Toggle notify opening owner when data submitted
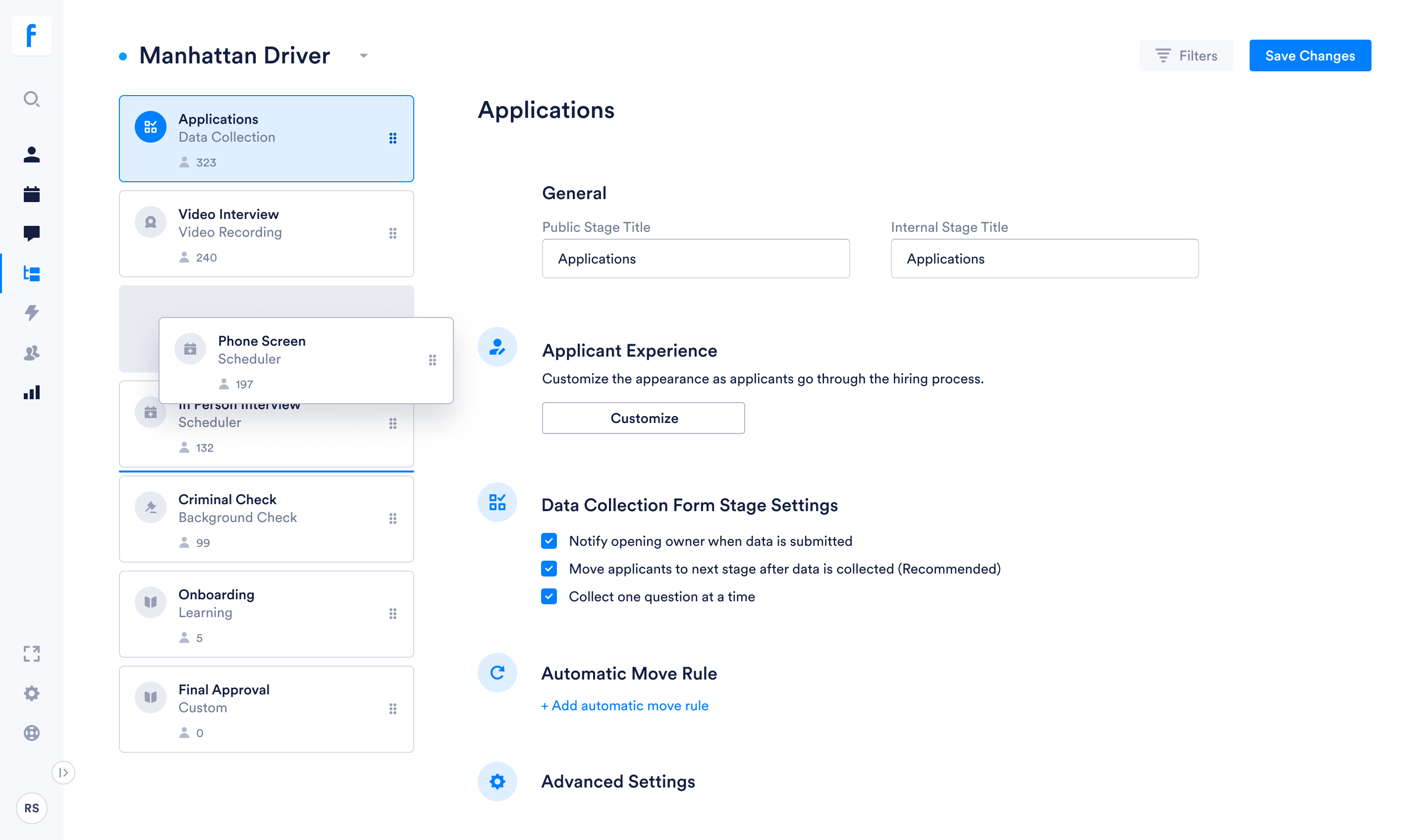 tap(550, 541)
